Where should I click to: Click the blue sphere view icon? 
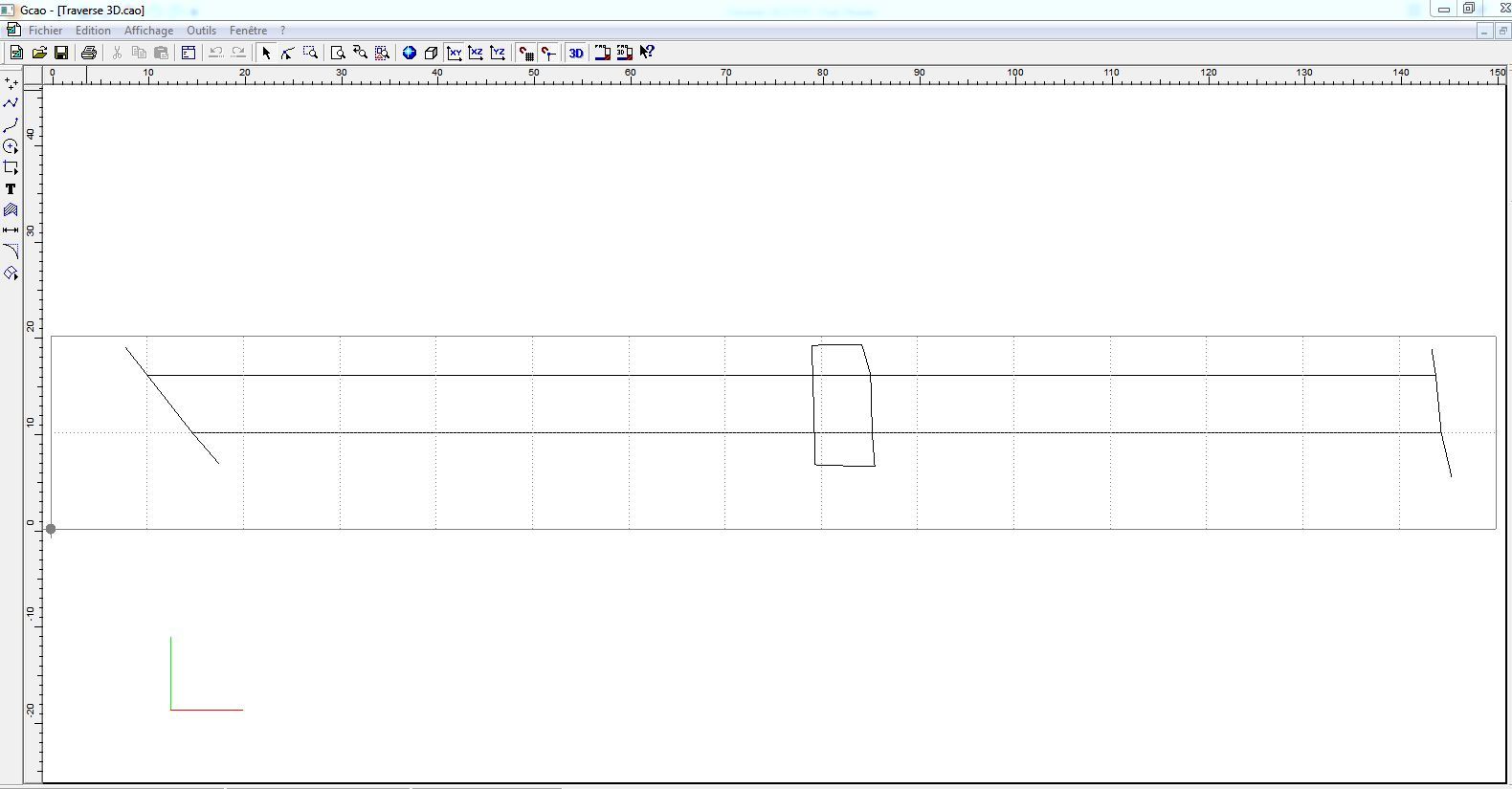pyautogui.click(x=410, y=53)
